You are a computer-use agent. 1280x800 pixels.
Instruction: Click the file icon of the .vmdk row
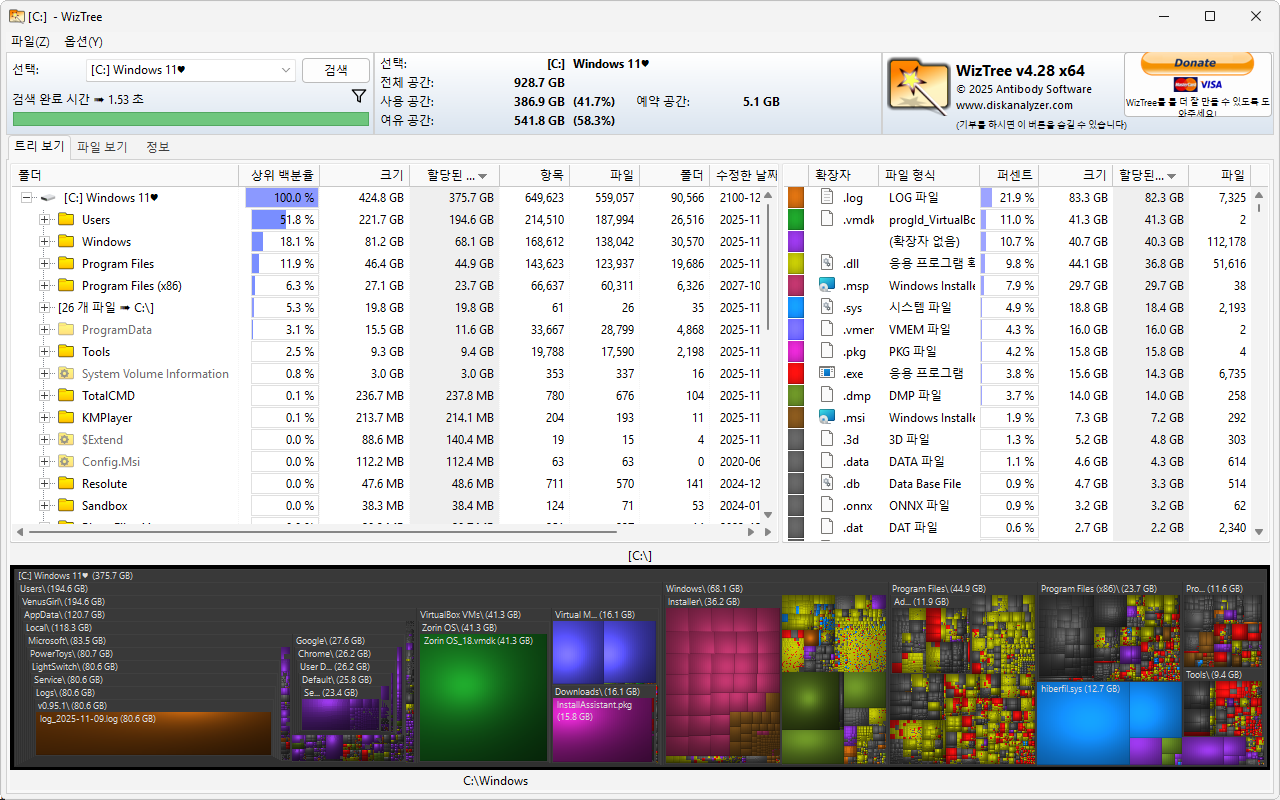pyautogui.click(x=827, y=220)
